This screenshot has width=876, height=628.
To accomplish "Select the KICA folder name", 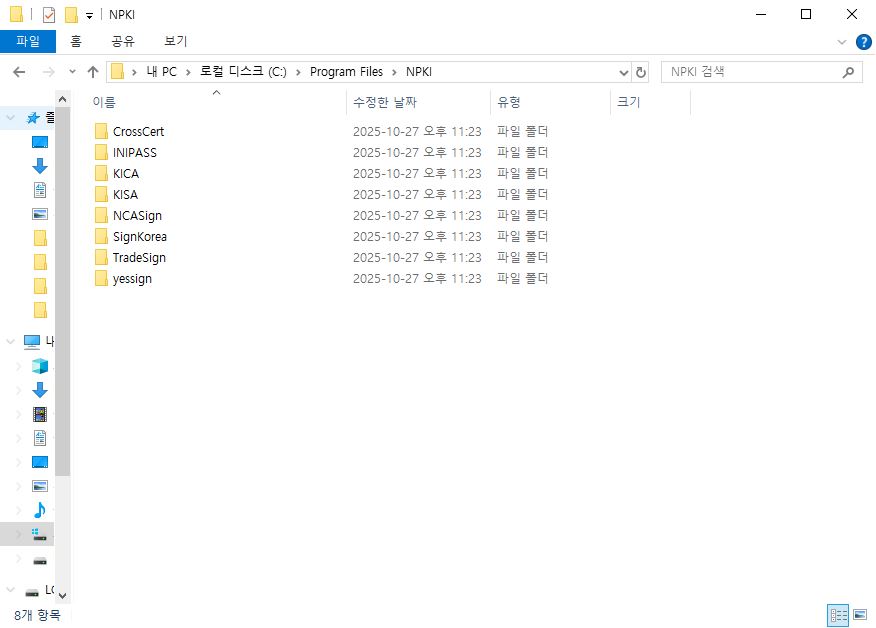I will pyautogui.click(x=126, y=174).
